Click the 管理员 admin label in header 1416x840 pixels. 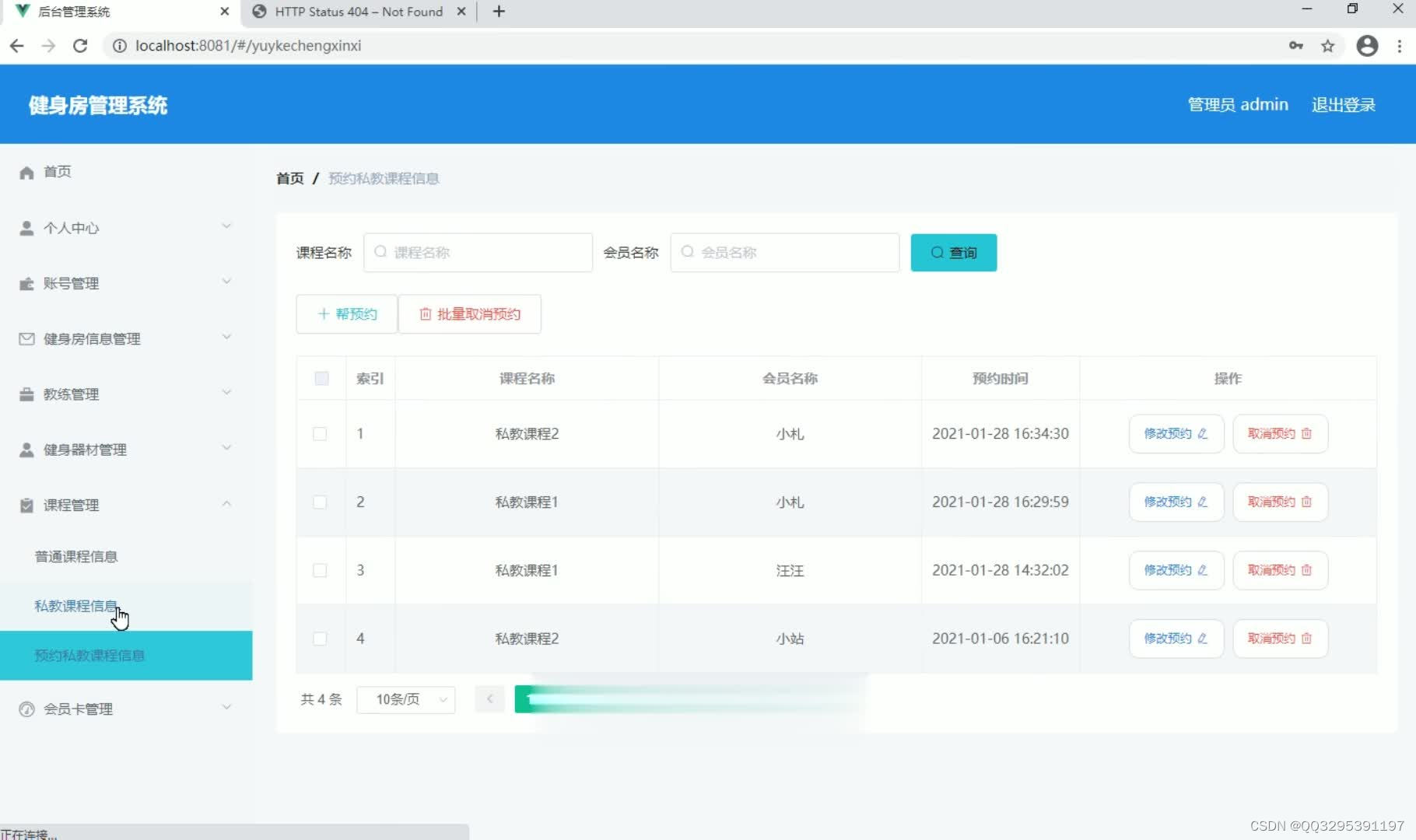(x=1238, y=105)
